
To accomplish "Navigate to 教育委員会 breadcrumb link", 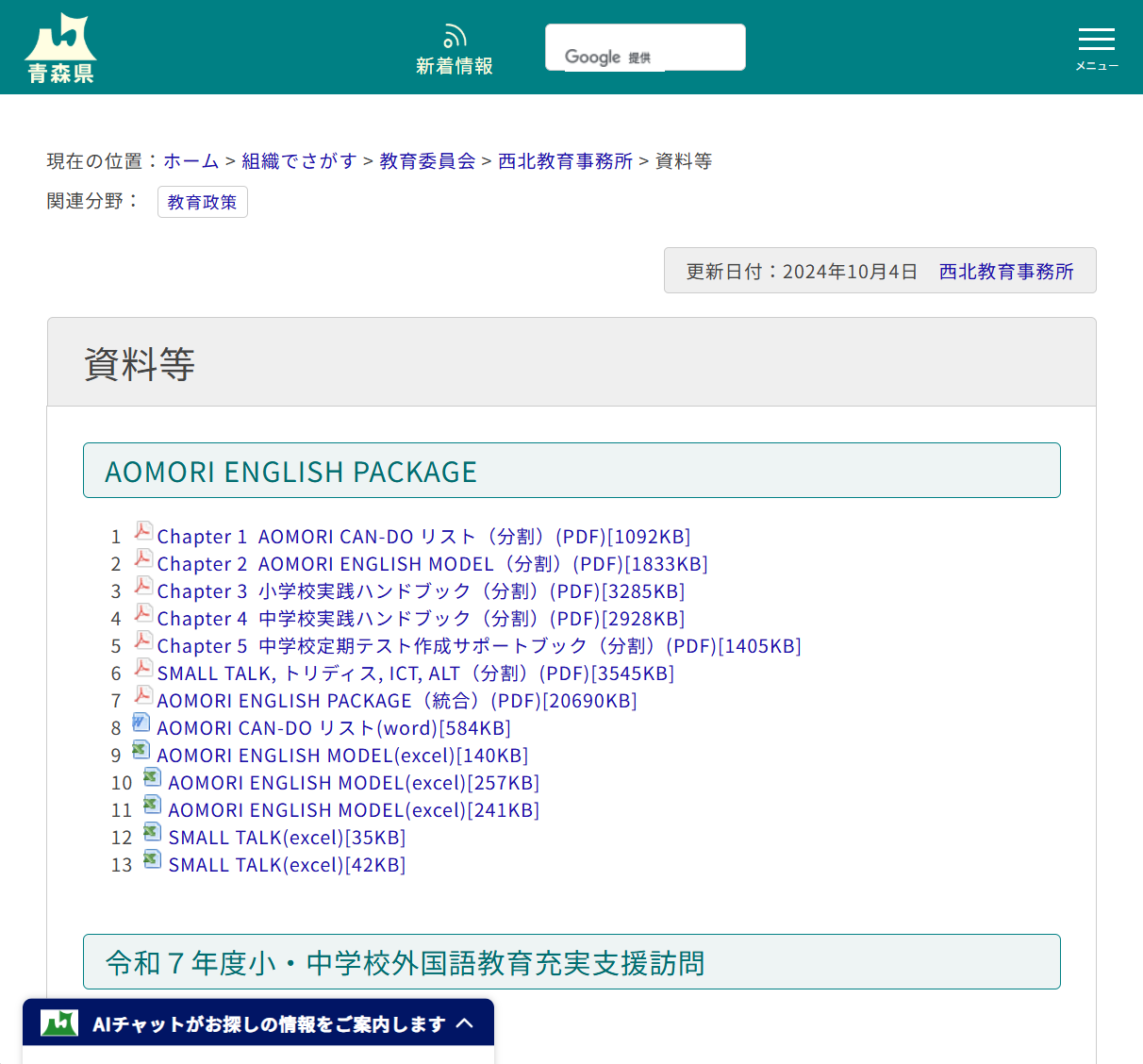I will pyautogui.click(x=427, y=161).
